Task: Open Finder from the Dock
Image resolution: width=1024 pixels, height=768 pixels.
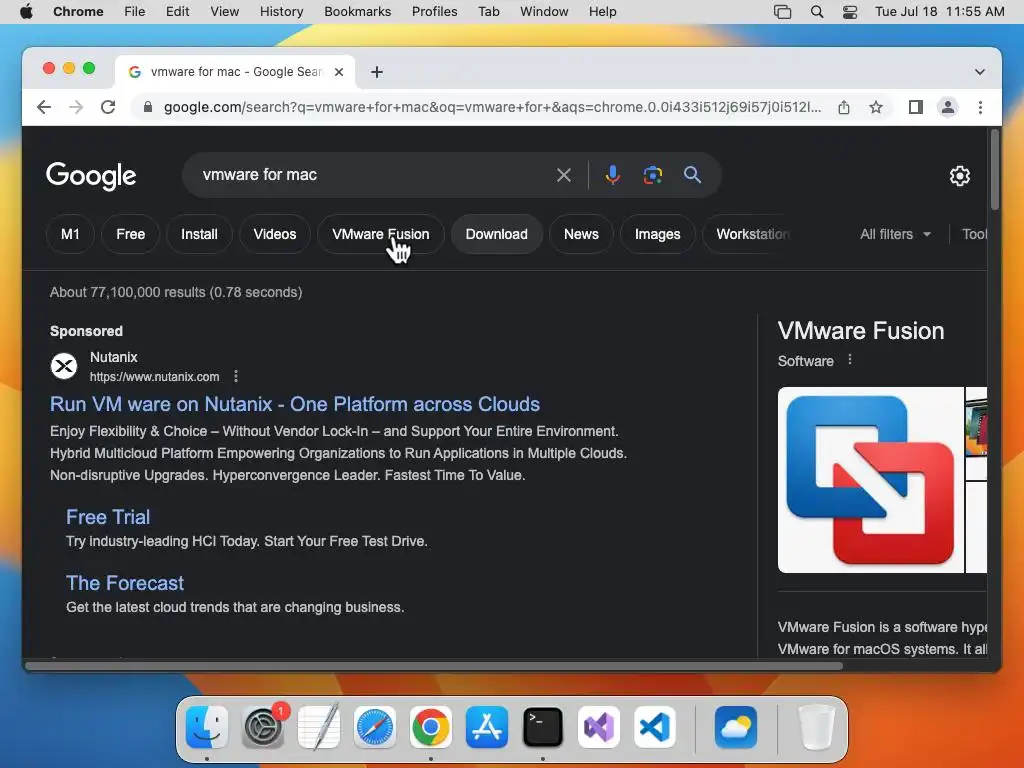Action: 207,727
